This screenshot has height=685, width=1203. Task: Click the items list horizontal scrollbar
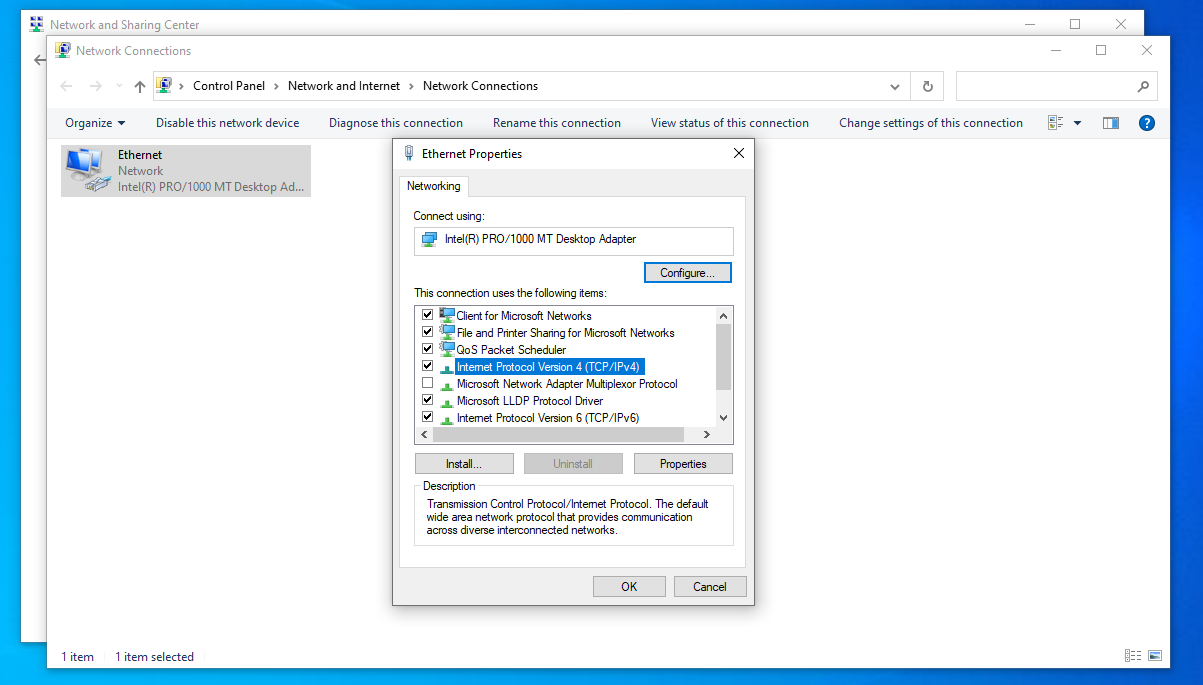tap(558, 435)
